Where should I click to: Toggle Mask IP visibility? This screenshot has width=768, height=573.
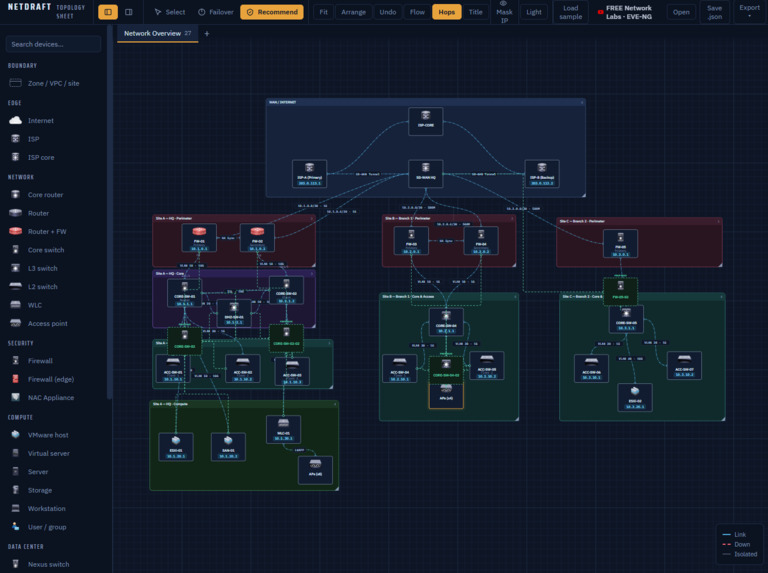[504, 12]
